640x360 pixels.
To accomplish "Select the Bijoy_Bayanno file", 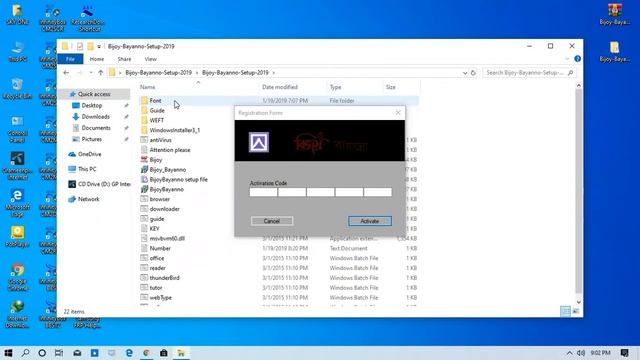I will 168,169.
